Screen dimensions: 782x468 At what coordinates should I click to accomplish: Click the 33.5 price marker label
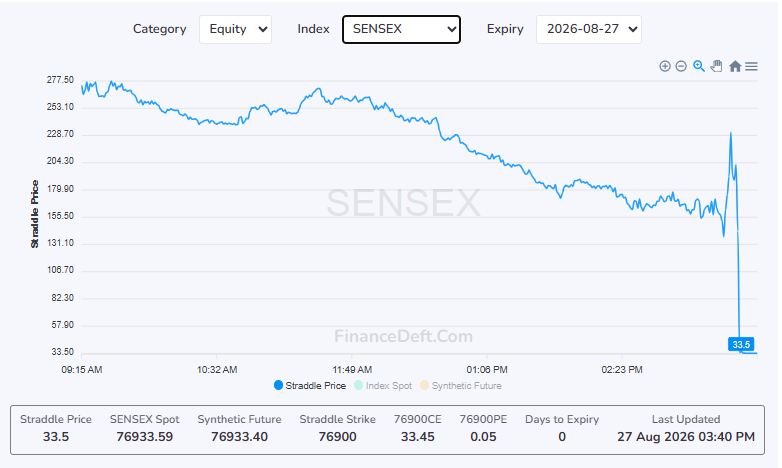(x=741, y=344)
